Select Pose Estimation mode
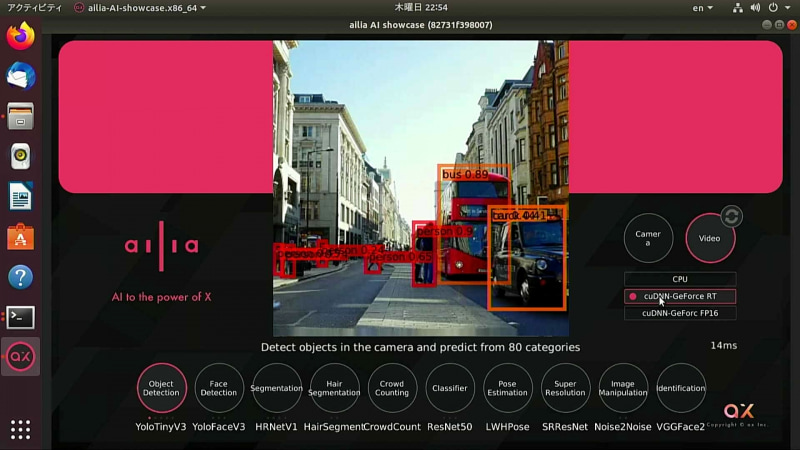This screenshot has height=450, width=800. [x=507, y=388]
